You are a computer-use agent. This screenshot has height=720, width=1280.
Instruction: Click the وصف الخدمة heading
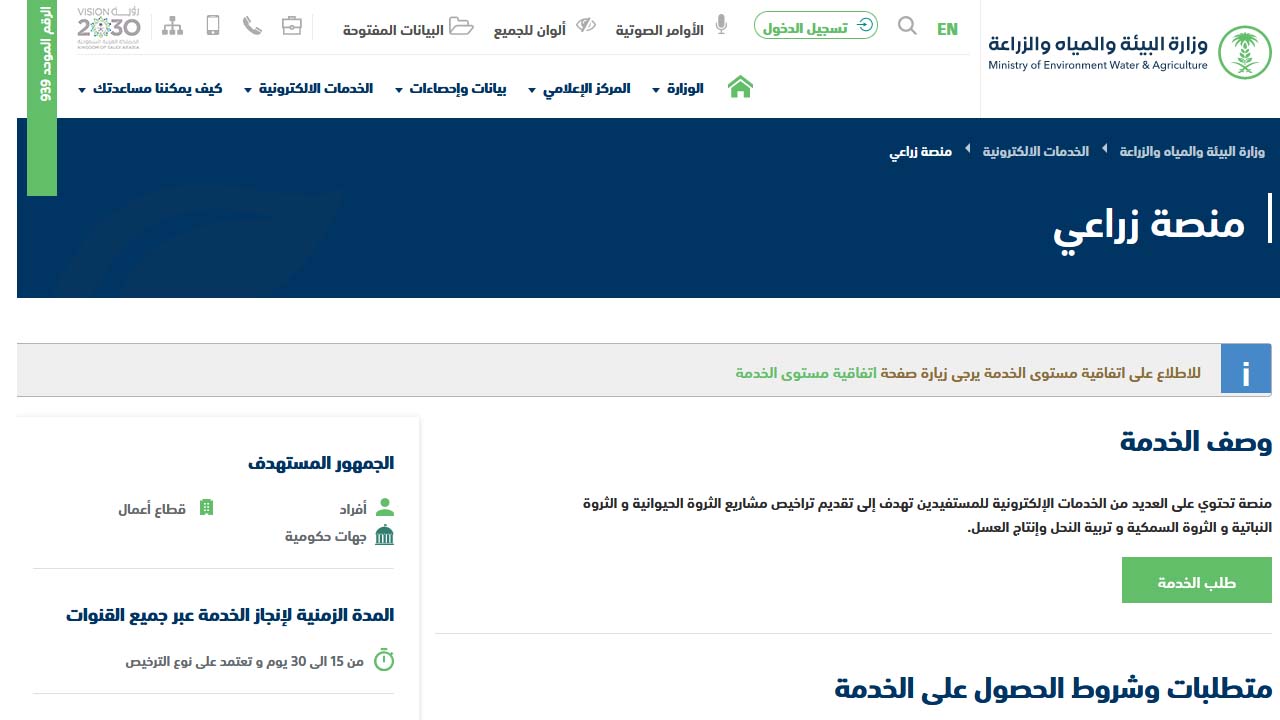1196,442
